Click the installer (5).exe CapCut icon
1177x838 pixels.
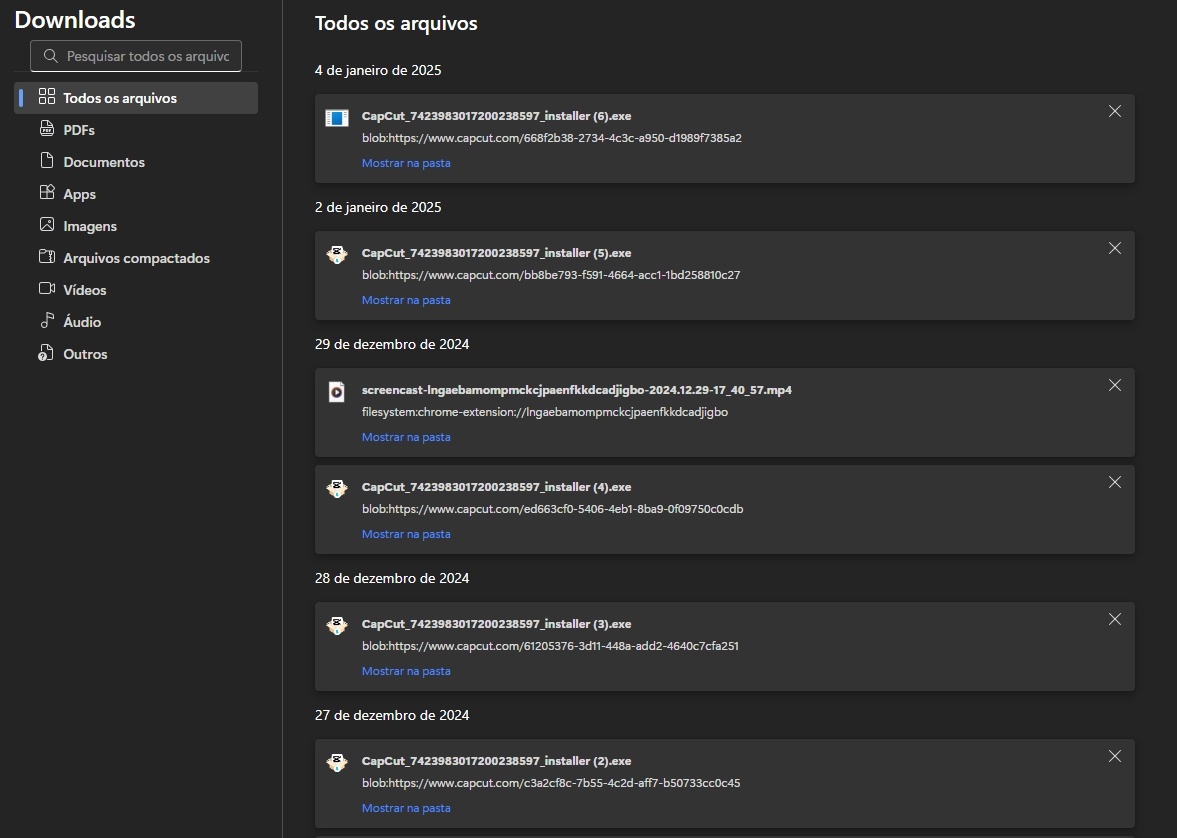click(x=337, y=255)
